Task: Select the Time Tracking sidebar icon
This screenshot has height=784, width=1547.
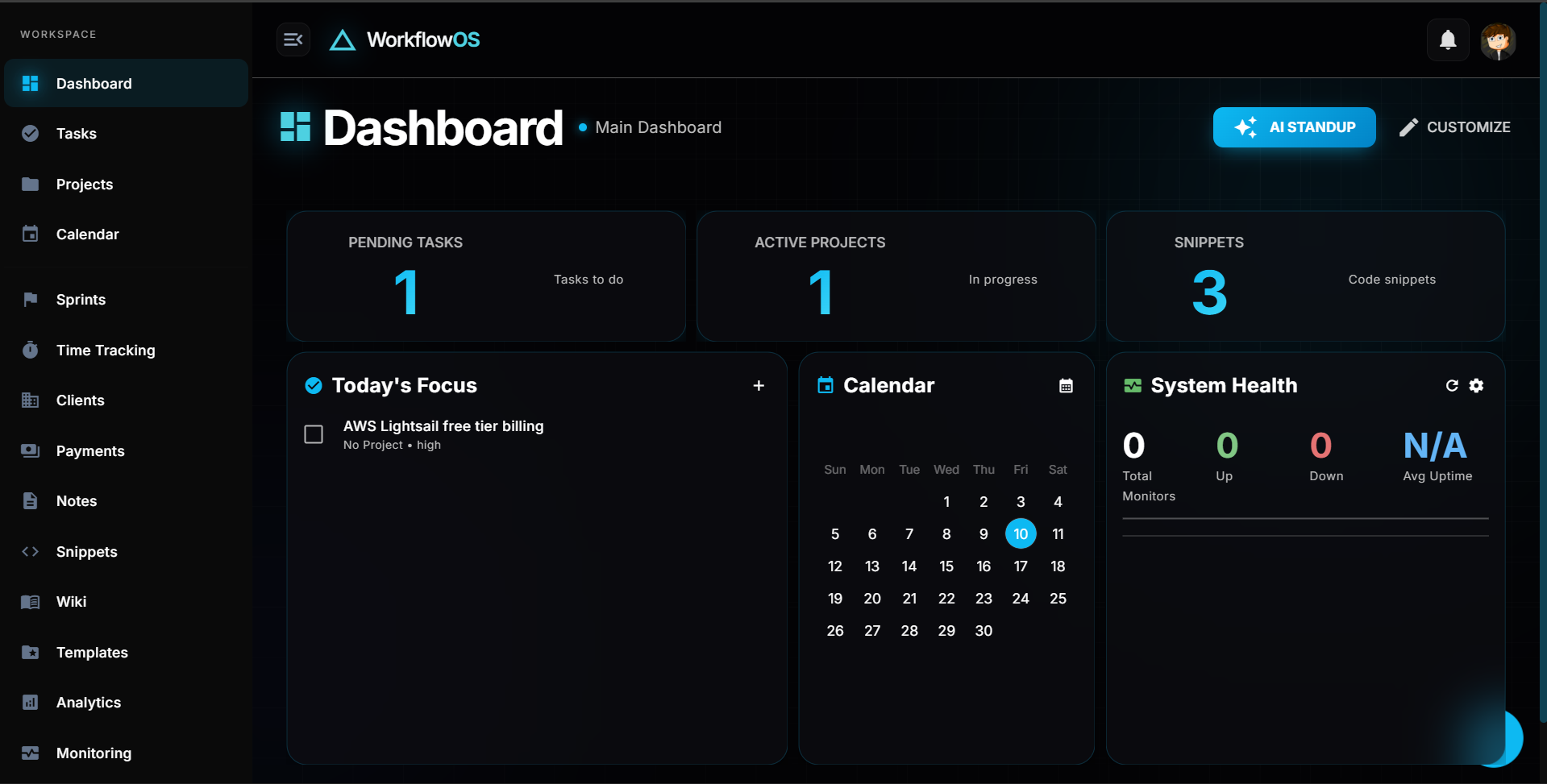Action: click(31, 350)
